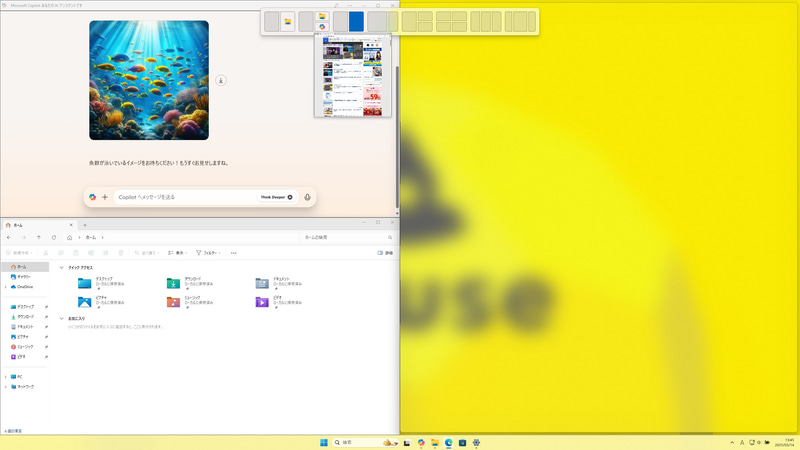Click the plus attach icon in Copilot input bar
Image resolution: width=800 pixels, height=450 pixels.
[x=105, y=197]
